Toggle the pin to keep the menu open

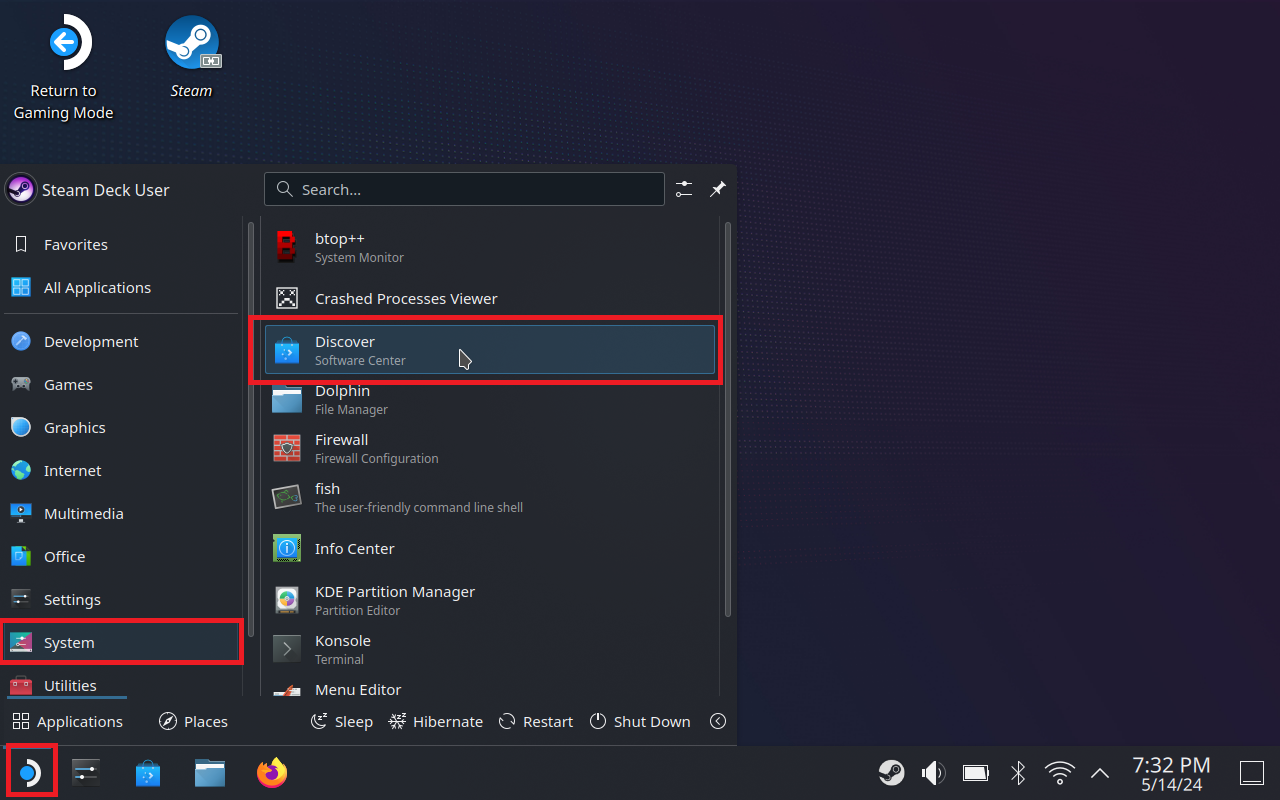[x=717, y=189]
